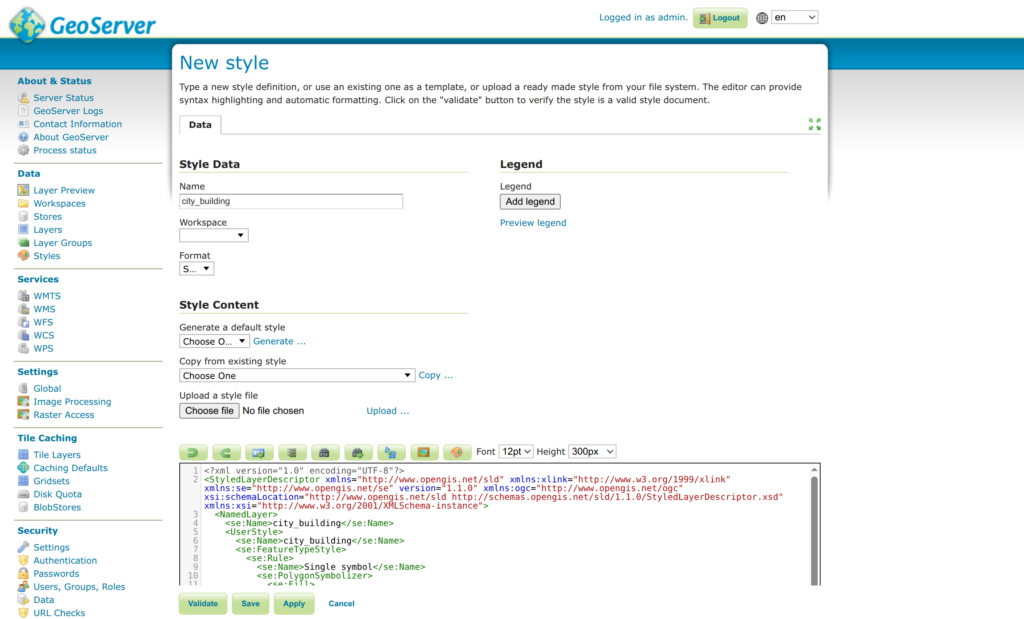The image size is (1024, 619).
Task: Click the Find binoculars icon in toolbar
Action: tap(325, 452)
